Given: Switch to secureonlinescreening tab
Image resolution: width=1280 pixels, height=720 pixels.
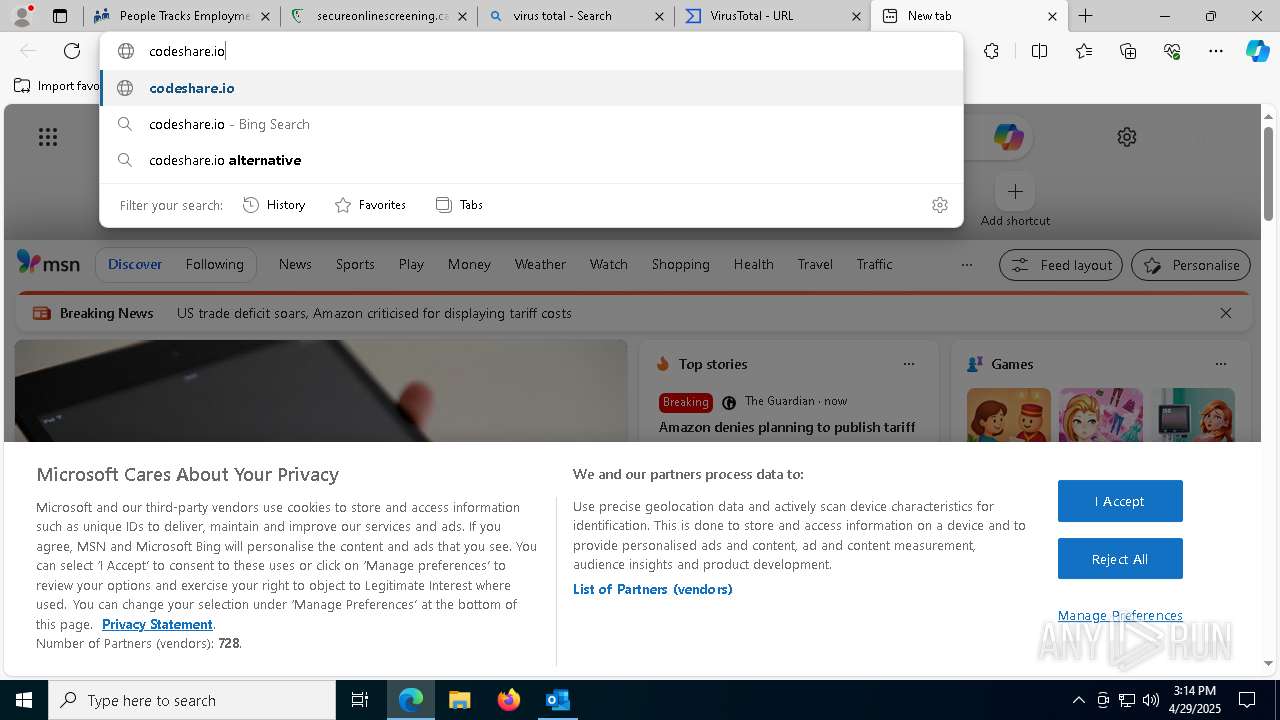Looking at the screenshot, I should pos(378,16).
